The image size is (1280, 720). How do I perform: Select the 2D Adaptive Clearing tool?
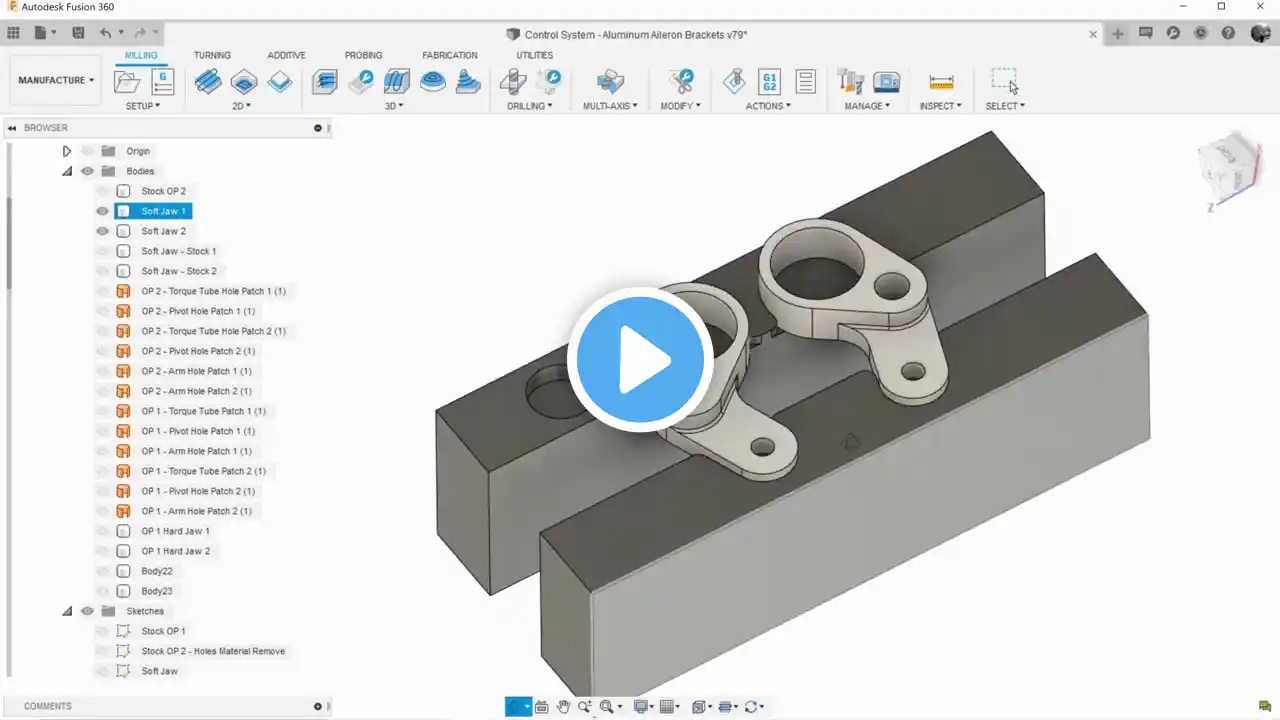tap(208, 81)
